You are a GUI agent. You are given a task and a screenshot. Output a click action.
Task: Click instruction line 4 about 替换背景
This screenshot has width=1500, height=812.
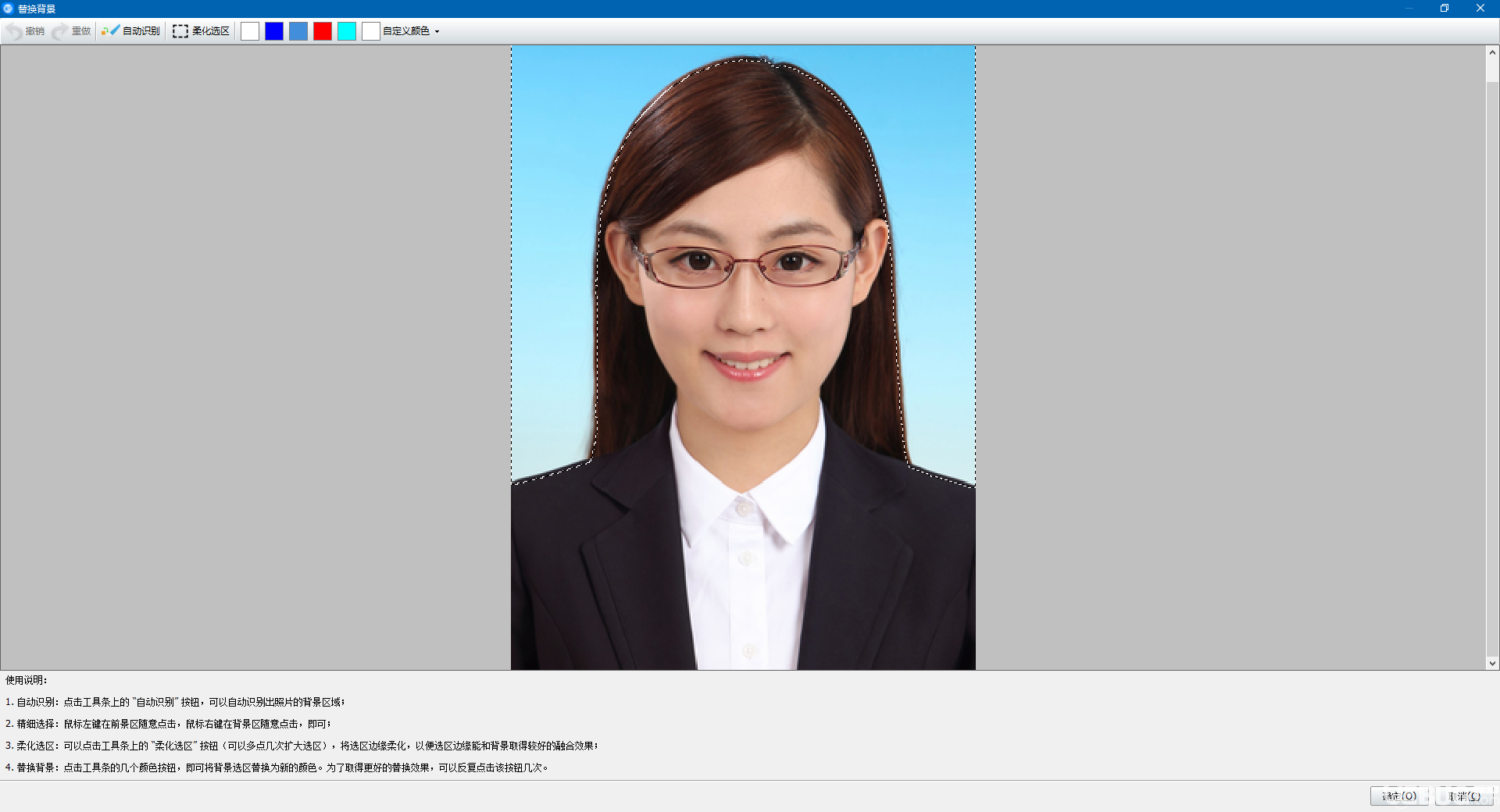tap(277, 767)
